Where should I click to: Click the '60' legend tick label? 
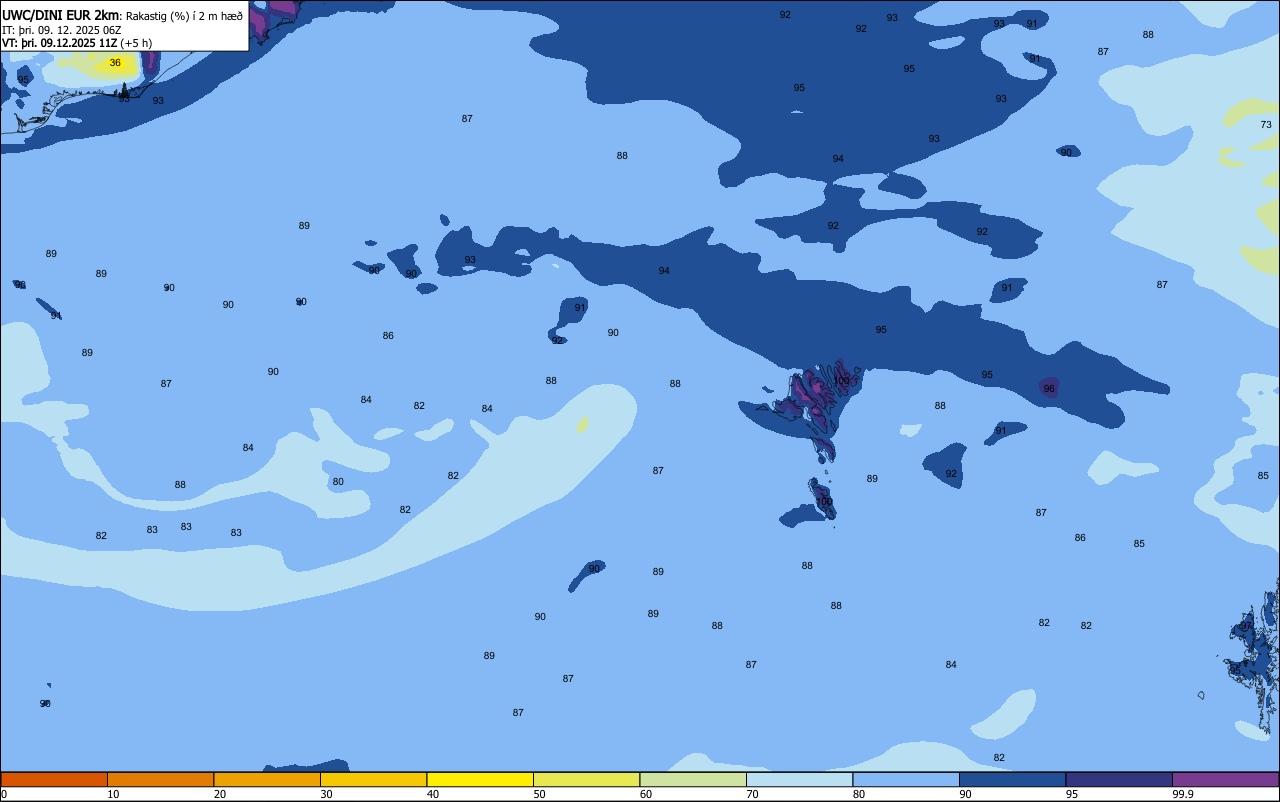pyautogui.click(x=646, y=794)
